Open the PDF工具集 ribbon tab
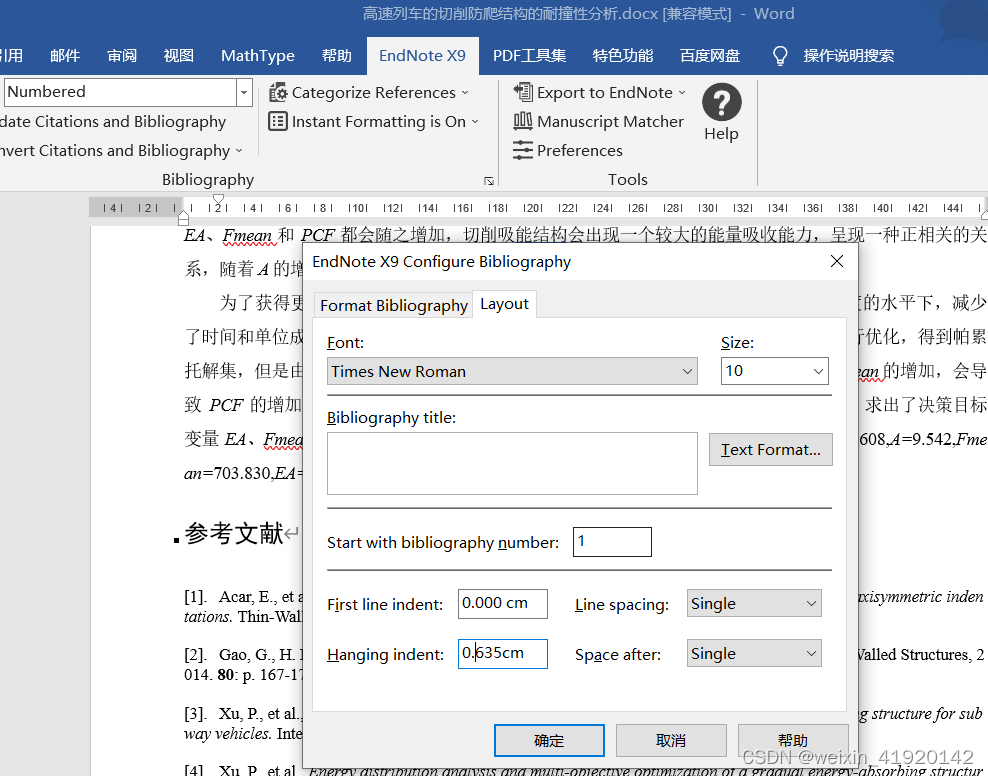 point(529,56)
